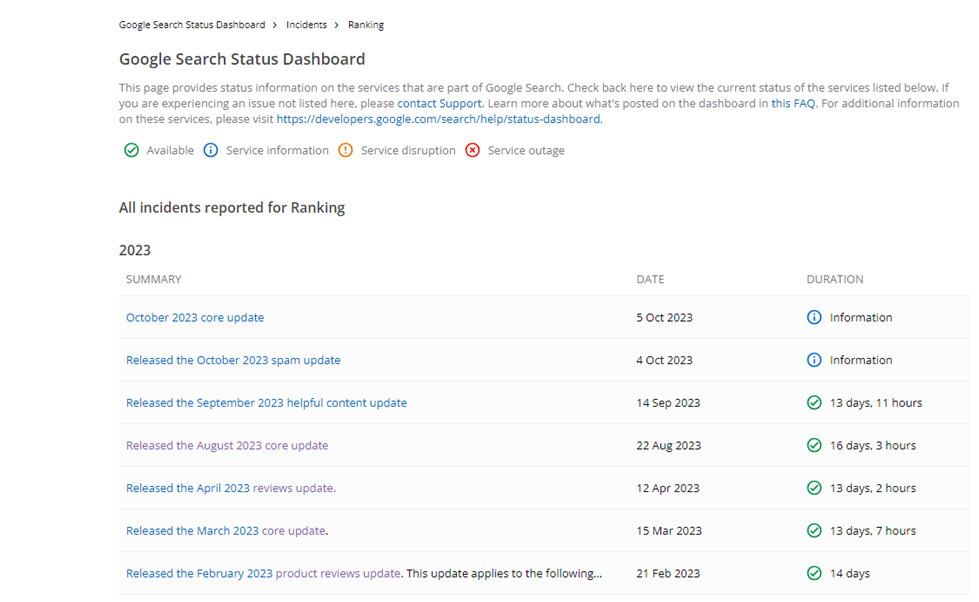
Task: Click Information text in the core update row
Action: coord(861,317)
